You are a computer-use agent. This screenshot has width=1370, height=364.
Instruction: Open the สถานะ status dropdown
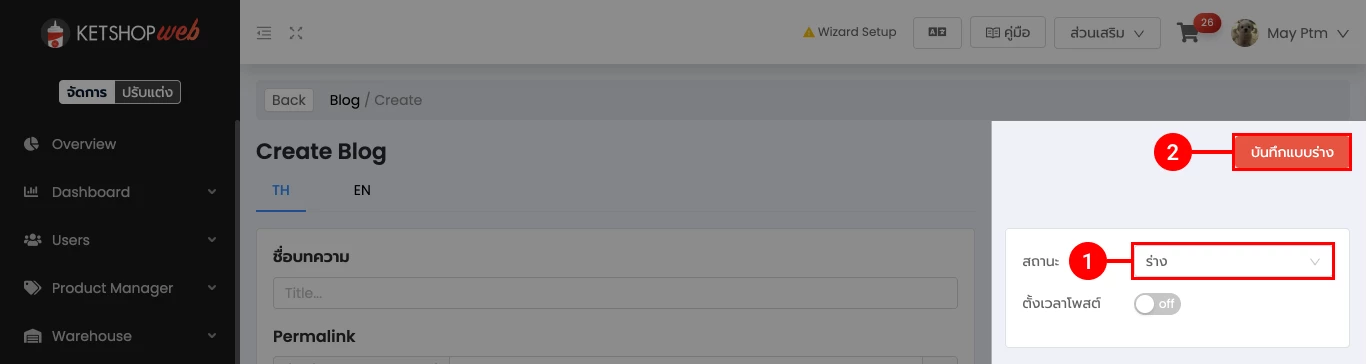[1233, 262]
